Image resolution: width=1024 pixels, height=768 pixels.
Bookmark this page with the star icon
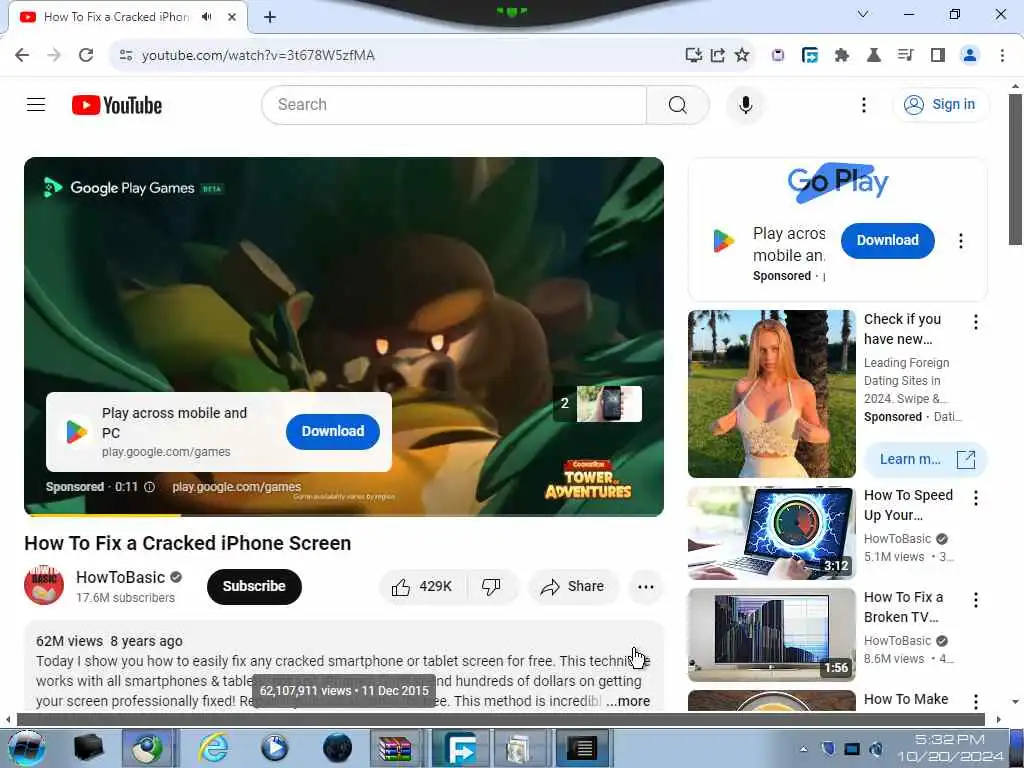point(741,55)
